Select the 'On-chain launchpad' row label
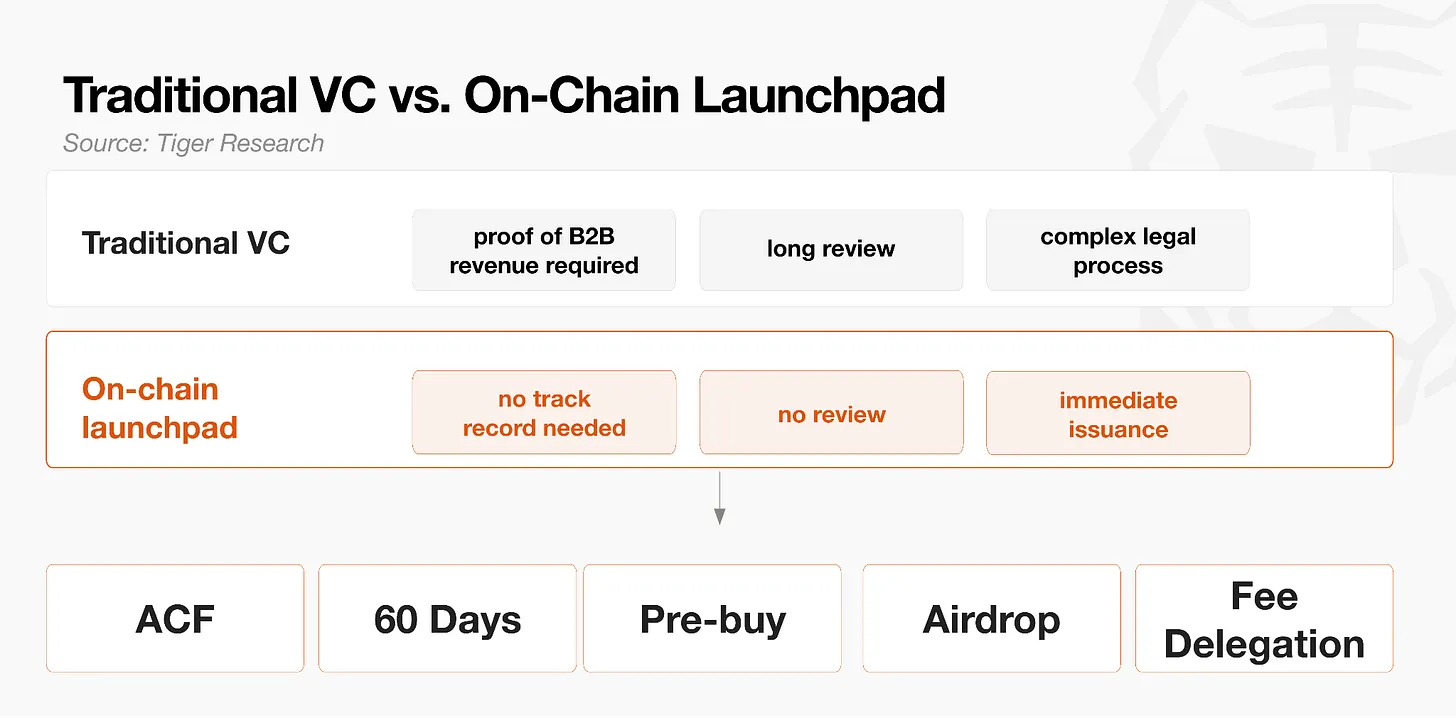 tap(160, 408)
